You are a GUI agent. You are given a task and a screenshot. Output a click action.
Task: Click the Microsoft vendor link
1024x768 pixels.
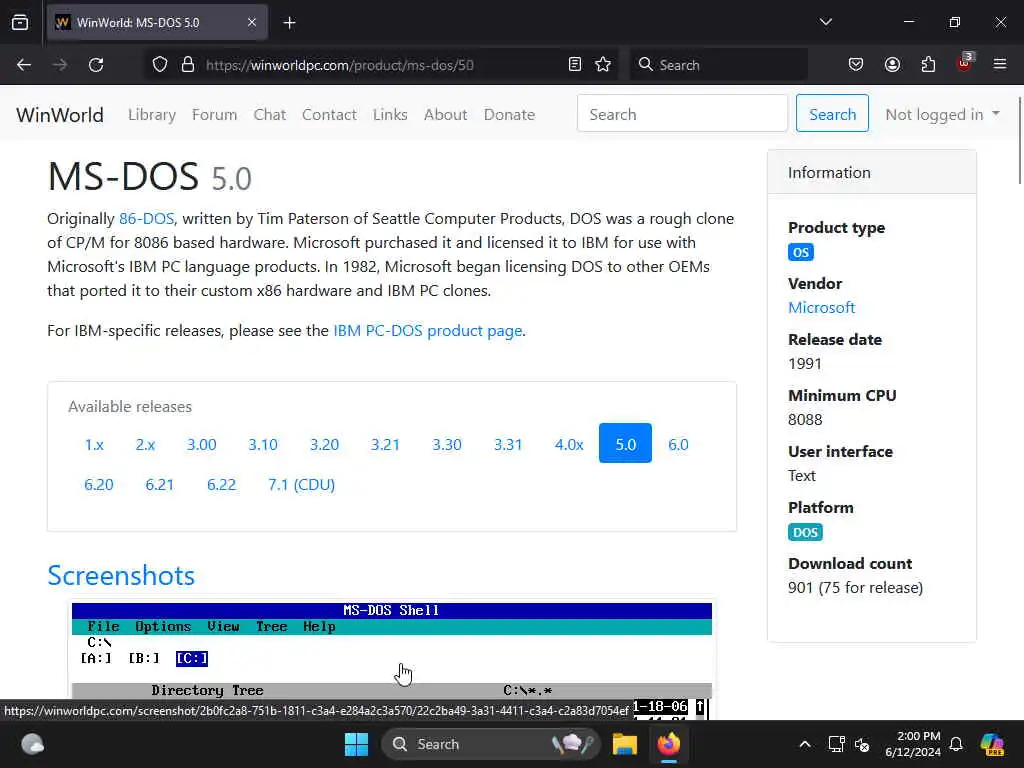[822, 307]
